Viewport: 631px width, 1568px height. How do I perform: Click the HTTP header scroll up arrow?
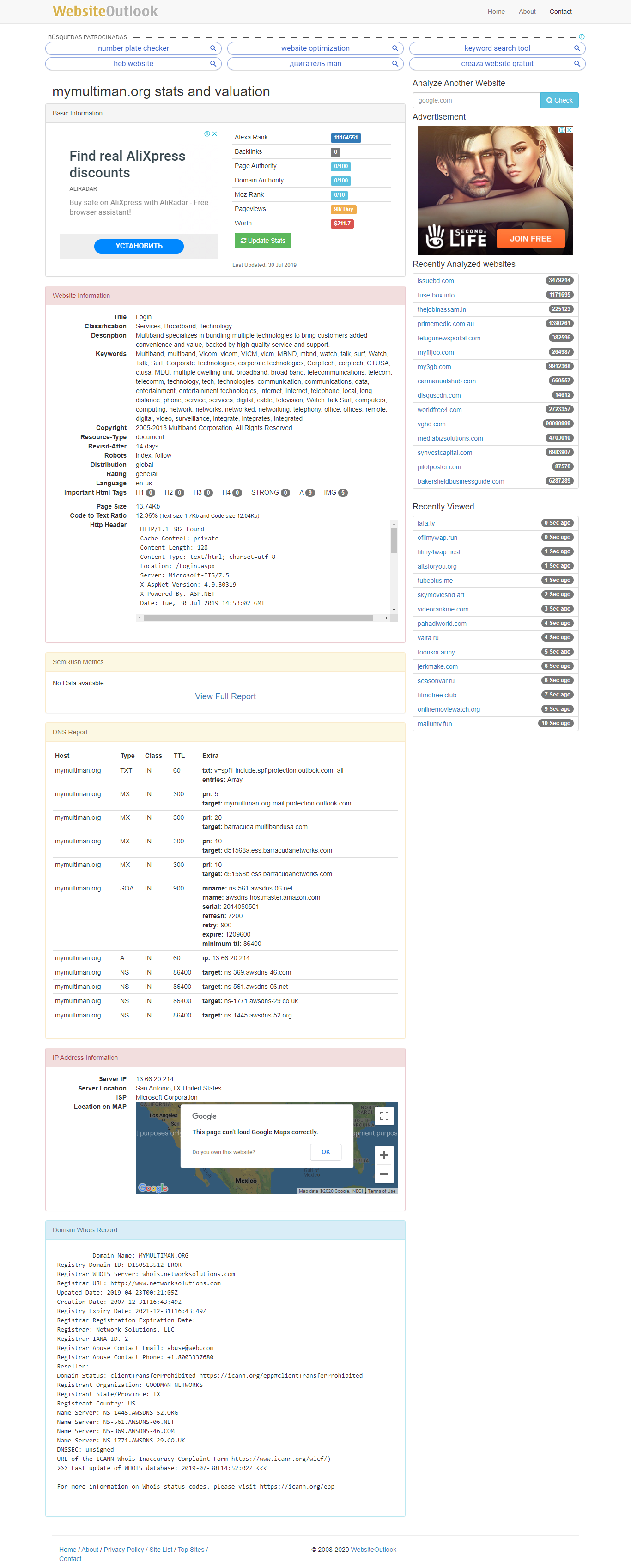(394, 524)
